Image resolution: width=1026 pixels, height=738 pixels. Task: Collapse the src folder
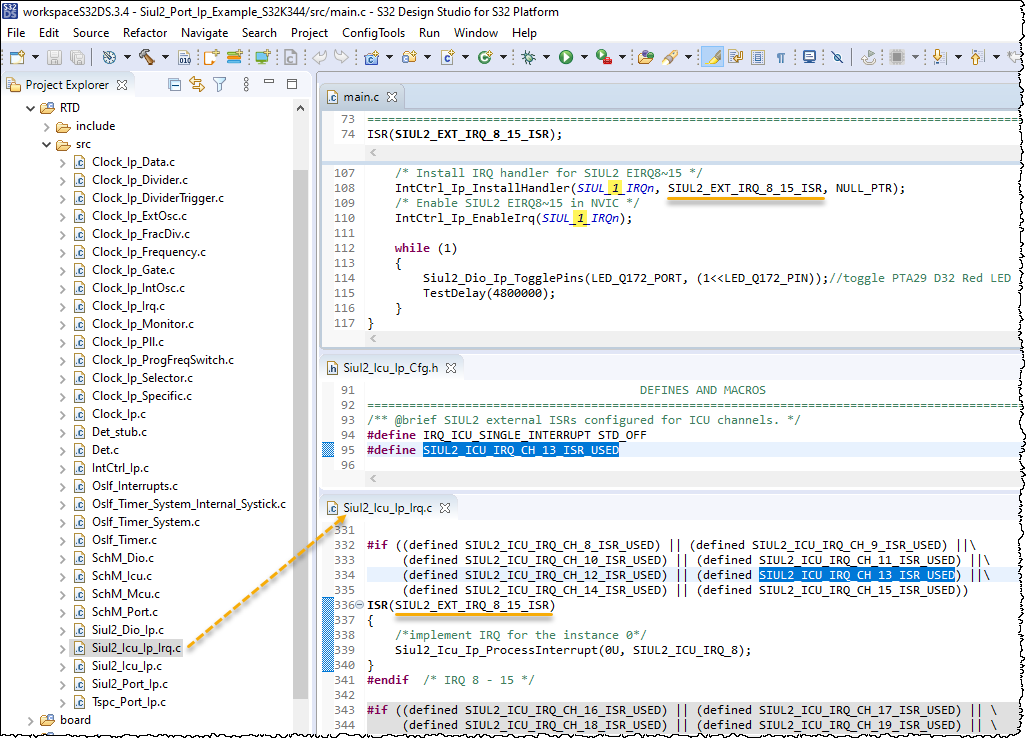pyautogui.click(x=46, y=144)
